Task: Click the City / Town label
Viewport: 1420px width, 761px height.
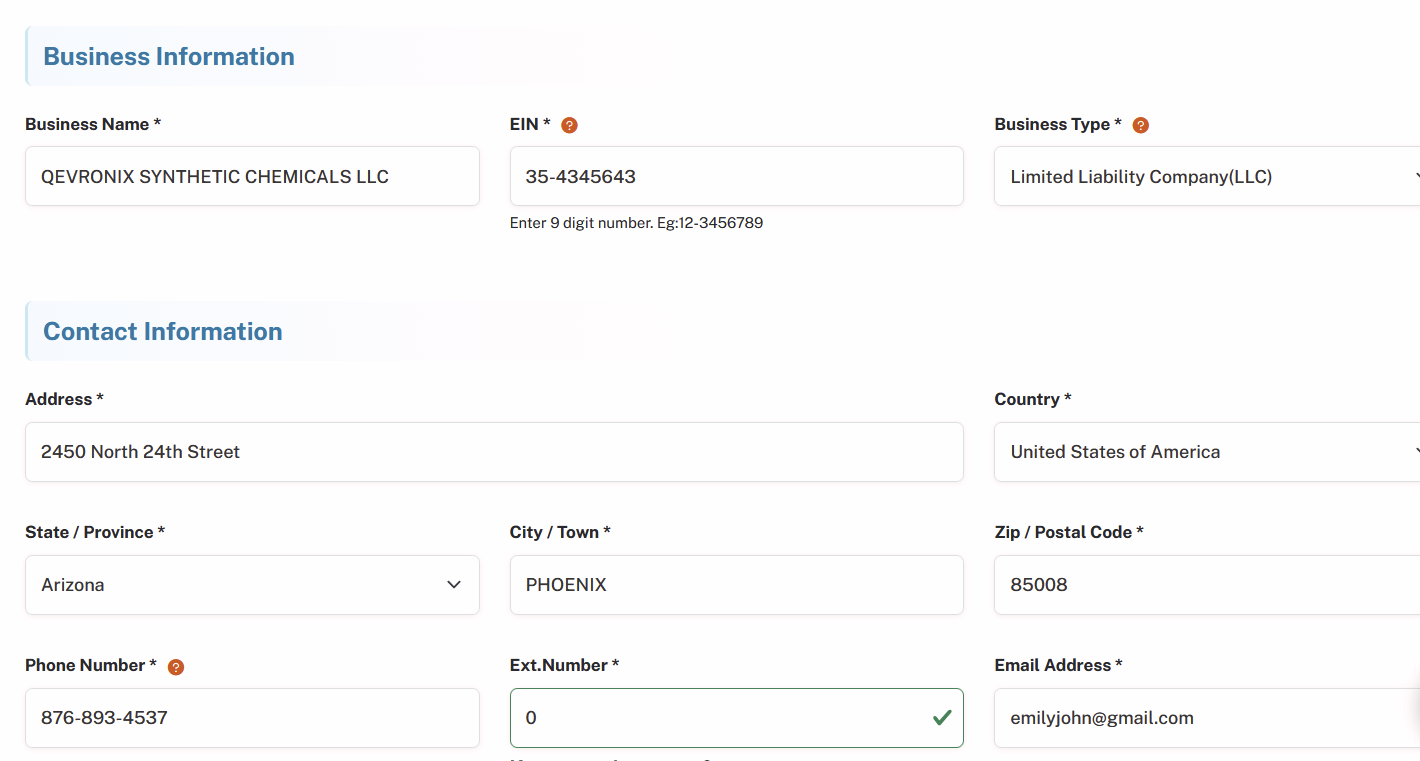Action: (560, 532)
